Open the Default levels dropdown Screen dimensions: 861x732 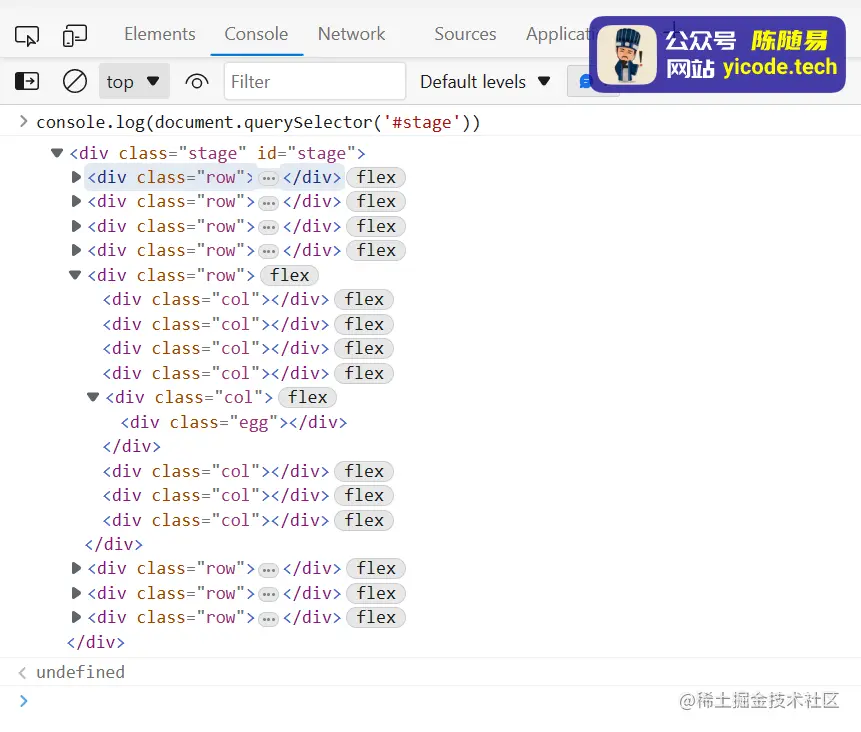pyautogui.click(x=485, y=81)
